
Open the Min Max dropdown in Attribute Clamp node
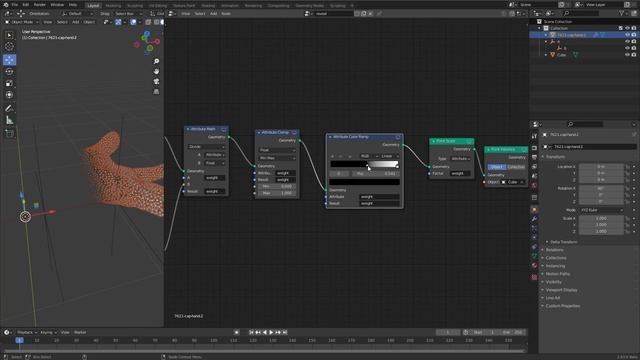(277, 158)
